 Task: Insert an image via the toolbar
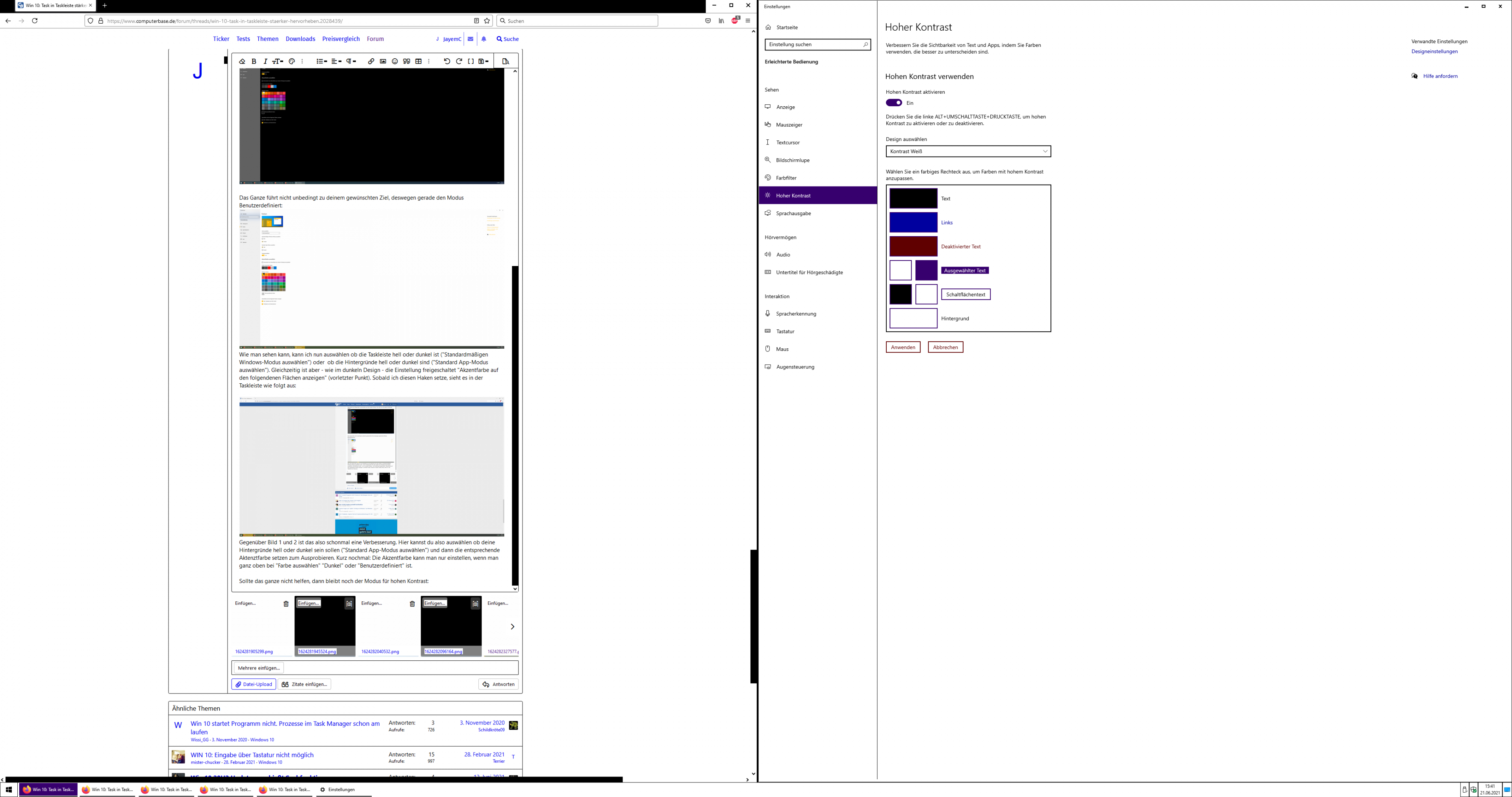(383, 61)
